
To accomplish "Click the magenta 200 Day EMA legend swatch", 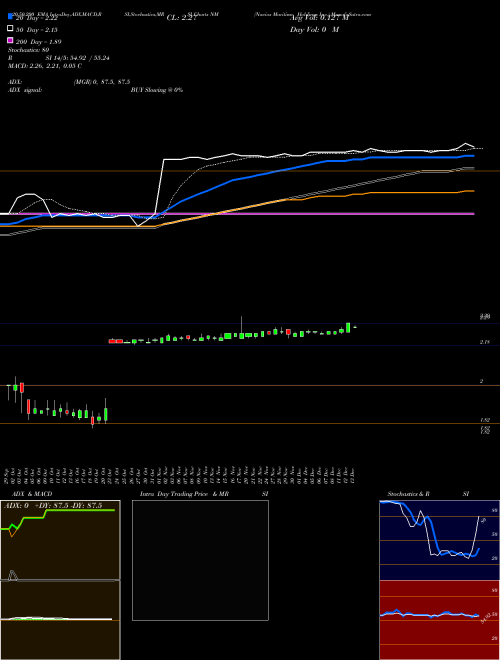I will click(10, 40).
